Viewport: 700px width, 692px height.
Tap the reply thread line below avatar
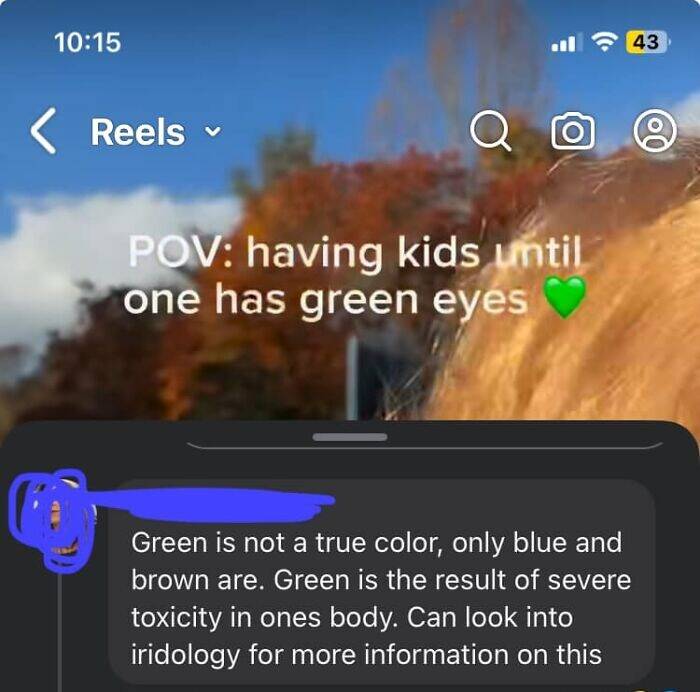[60, 634]
